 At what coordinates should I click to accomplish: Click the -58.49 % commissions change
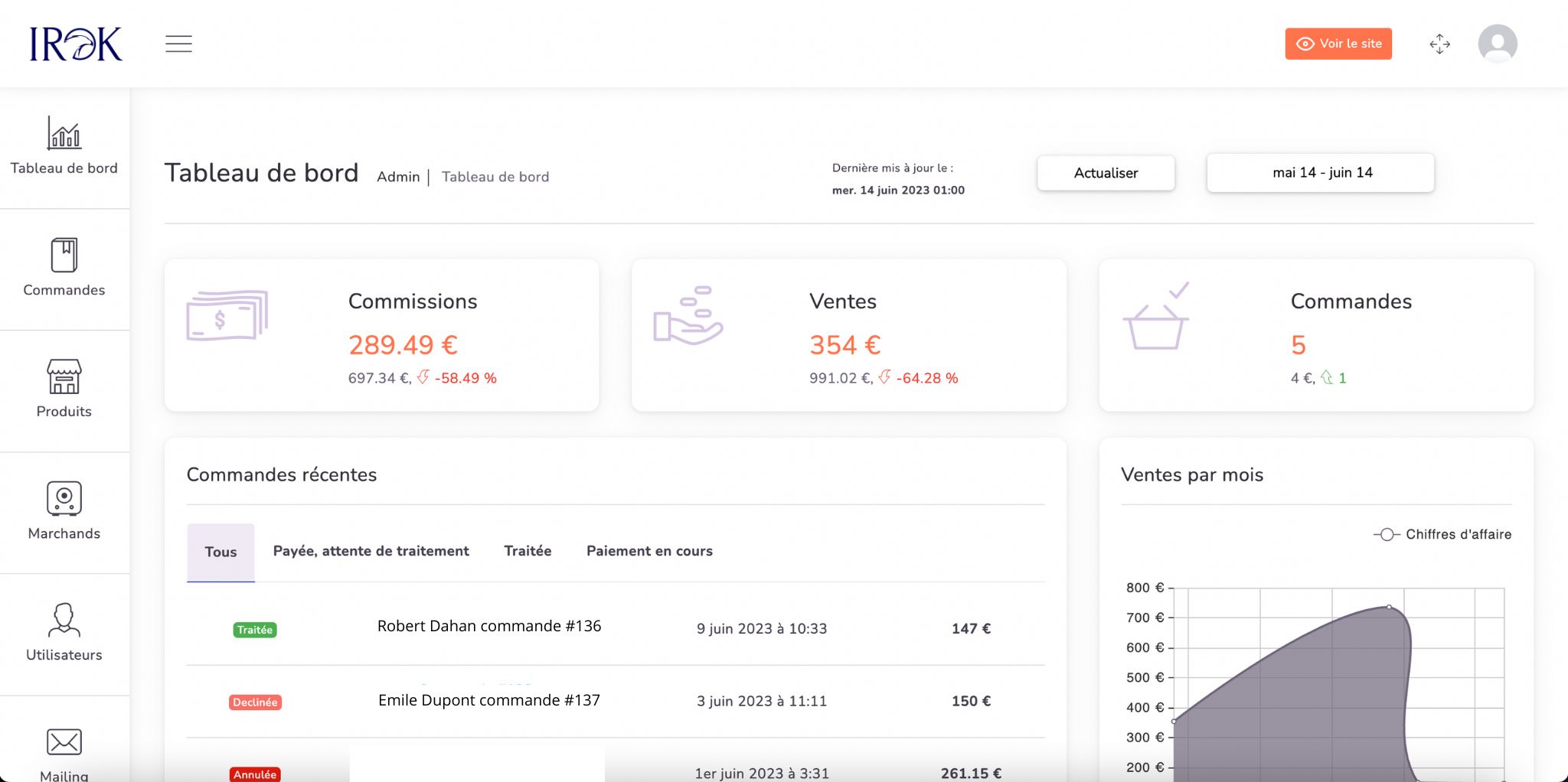click(x=465, y=378)
